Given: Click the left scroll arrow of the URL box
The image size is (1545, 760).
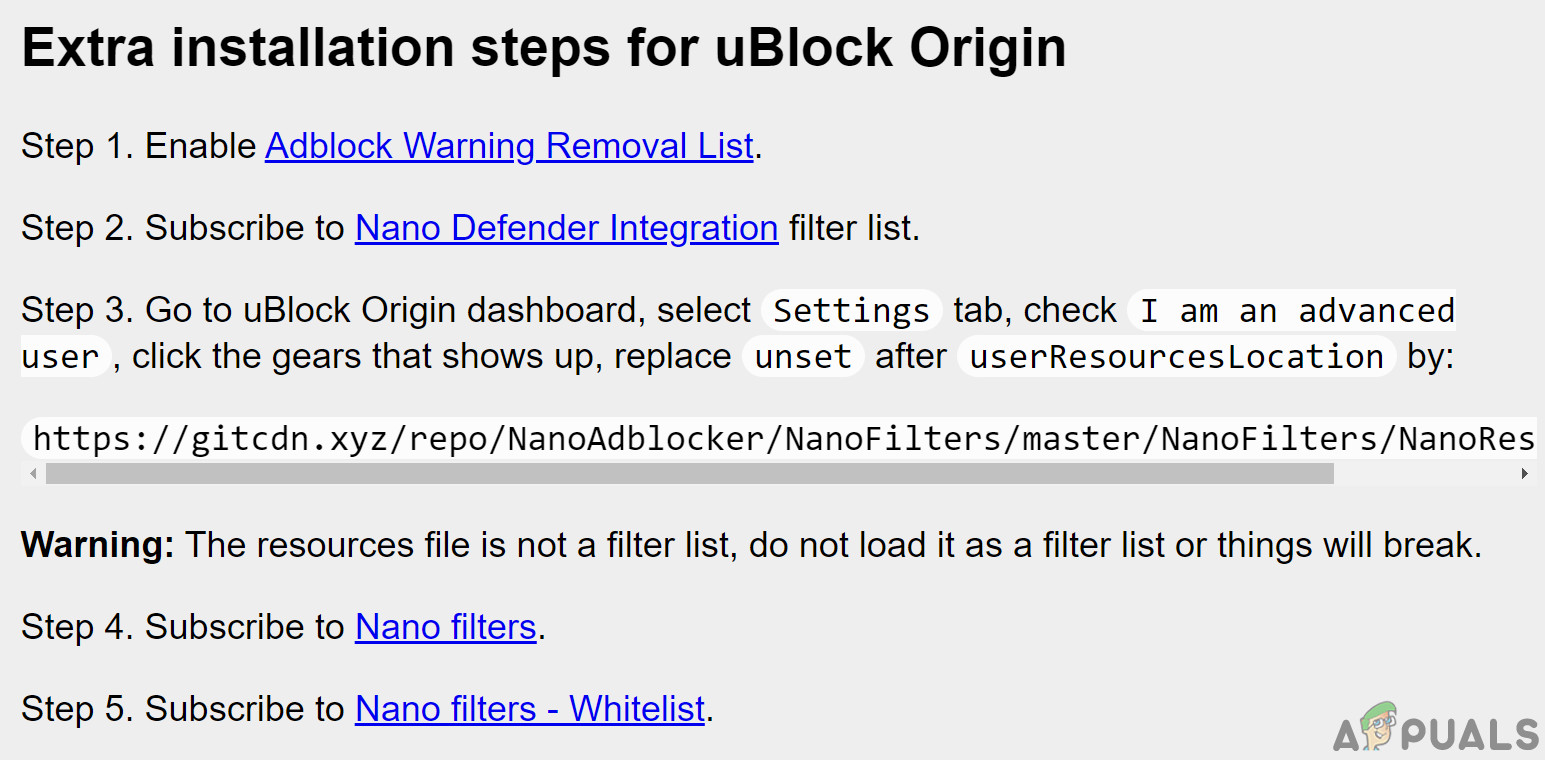Looking at the screenshot, I should tap(33, 473).
